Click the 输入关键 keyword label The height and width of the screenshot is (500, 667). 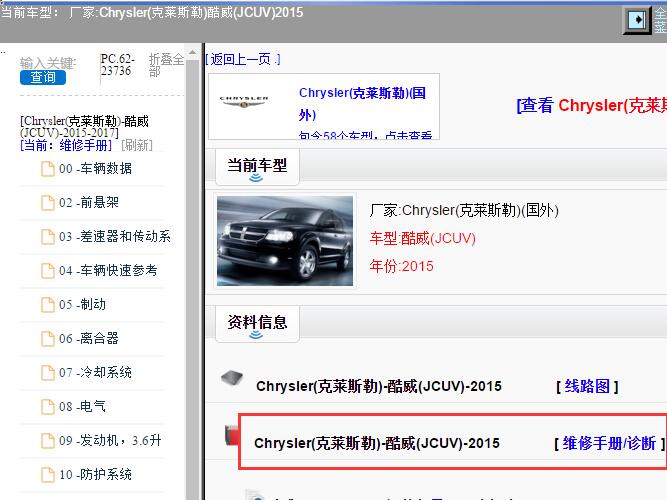coord(48,63)
